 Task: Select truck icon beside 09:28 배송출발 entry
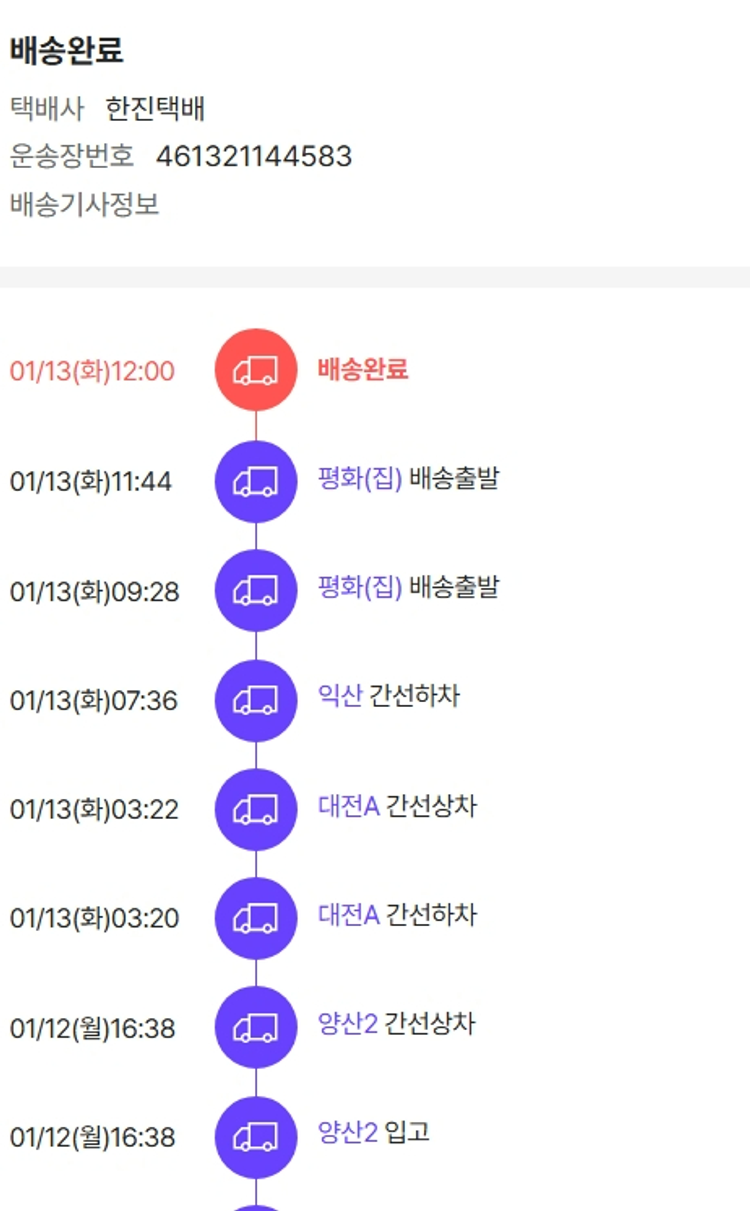point(256,591)
